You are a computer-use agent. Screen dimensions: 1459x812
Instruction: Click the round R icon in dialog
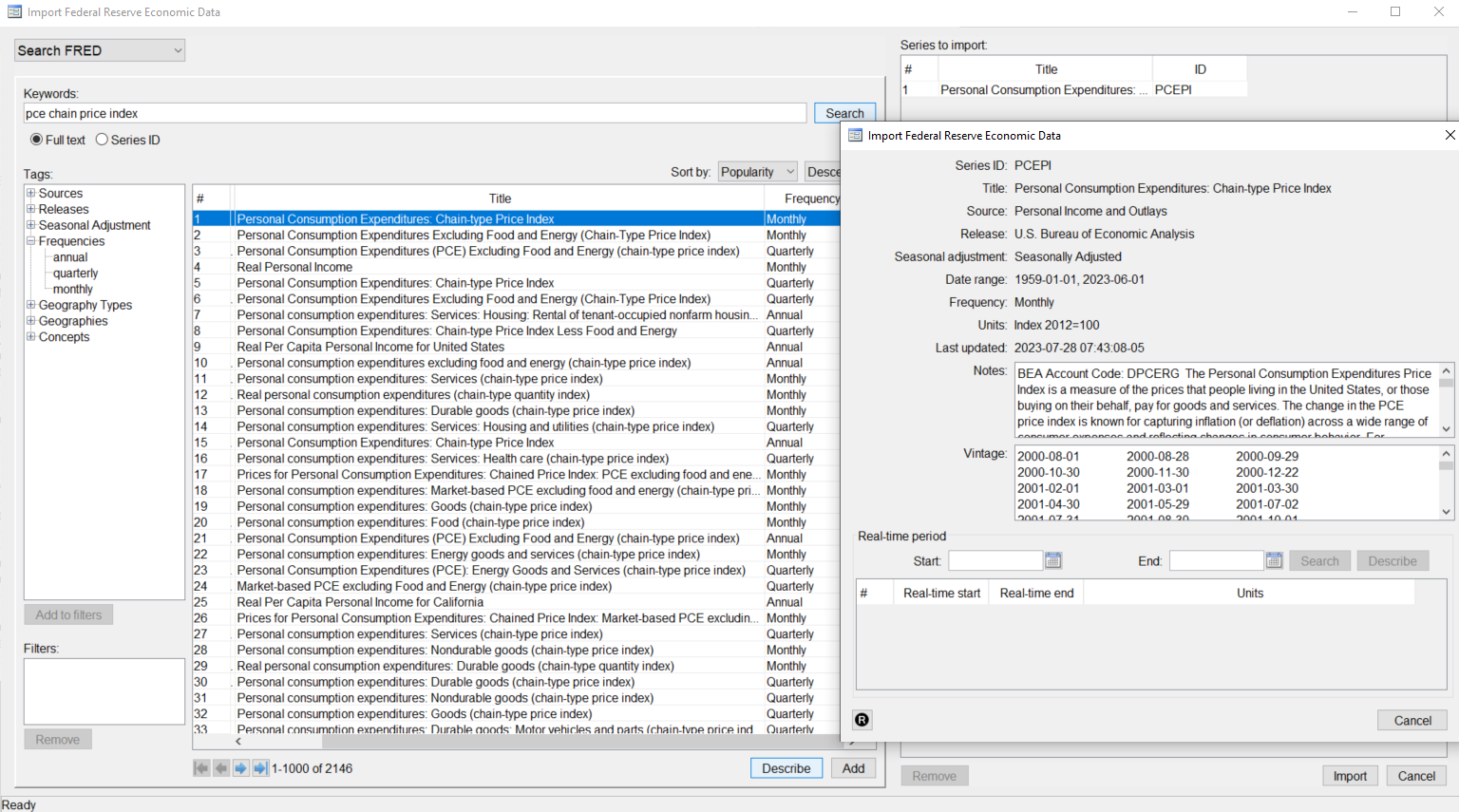862,720
